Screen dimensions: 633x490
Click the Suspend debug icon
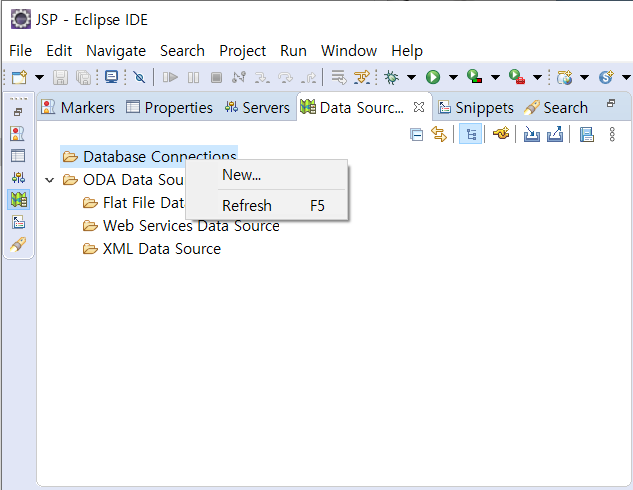pyautogui.click(x=193, y=77)
